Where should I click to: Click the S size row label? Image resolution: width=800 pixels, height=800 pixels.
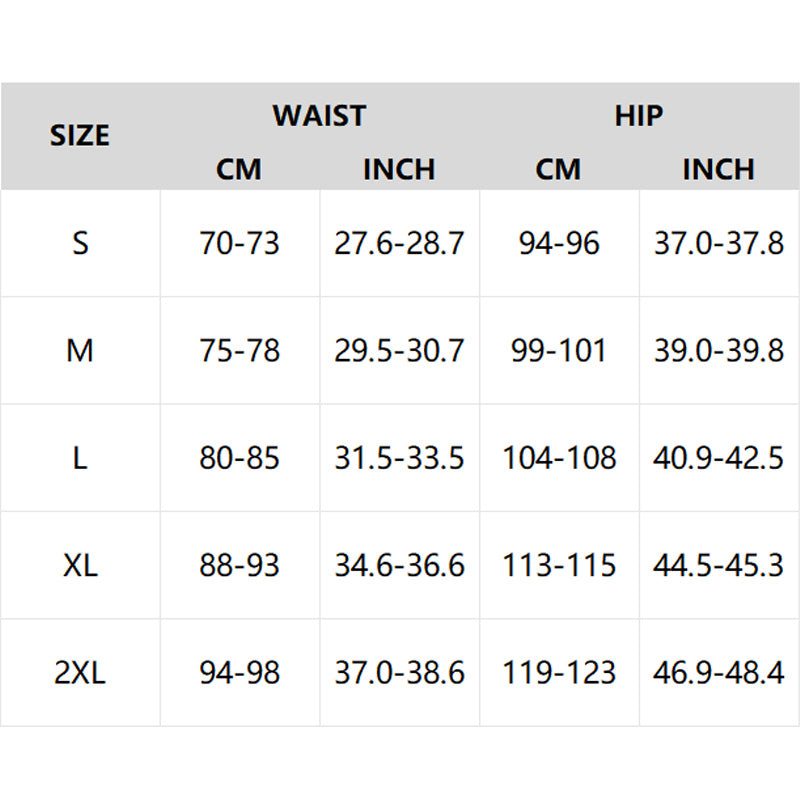click(80, 243)
